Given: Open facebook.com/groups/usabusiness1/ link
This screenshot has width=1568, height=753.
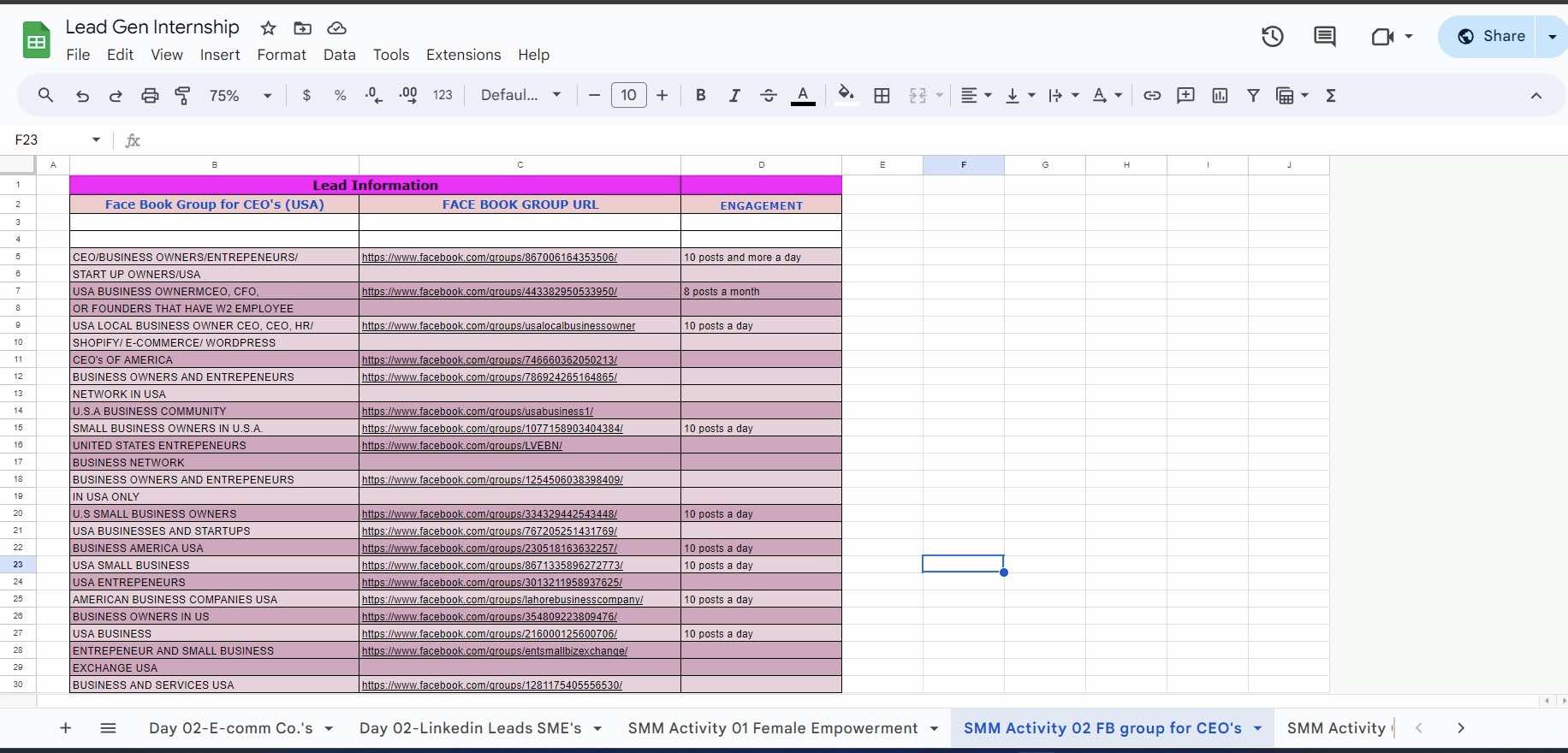Looking at the screenshot, I should pyautogui.click(x=478, y=412).
